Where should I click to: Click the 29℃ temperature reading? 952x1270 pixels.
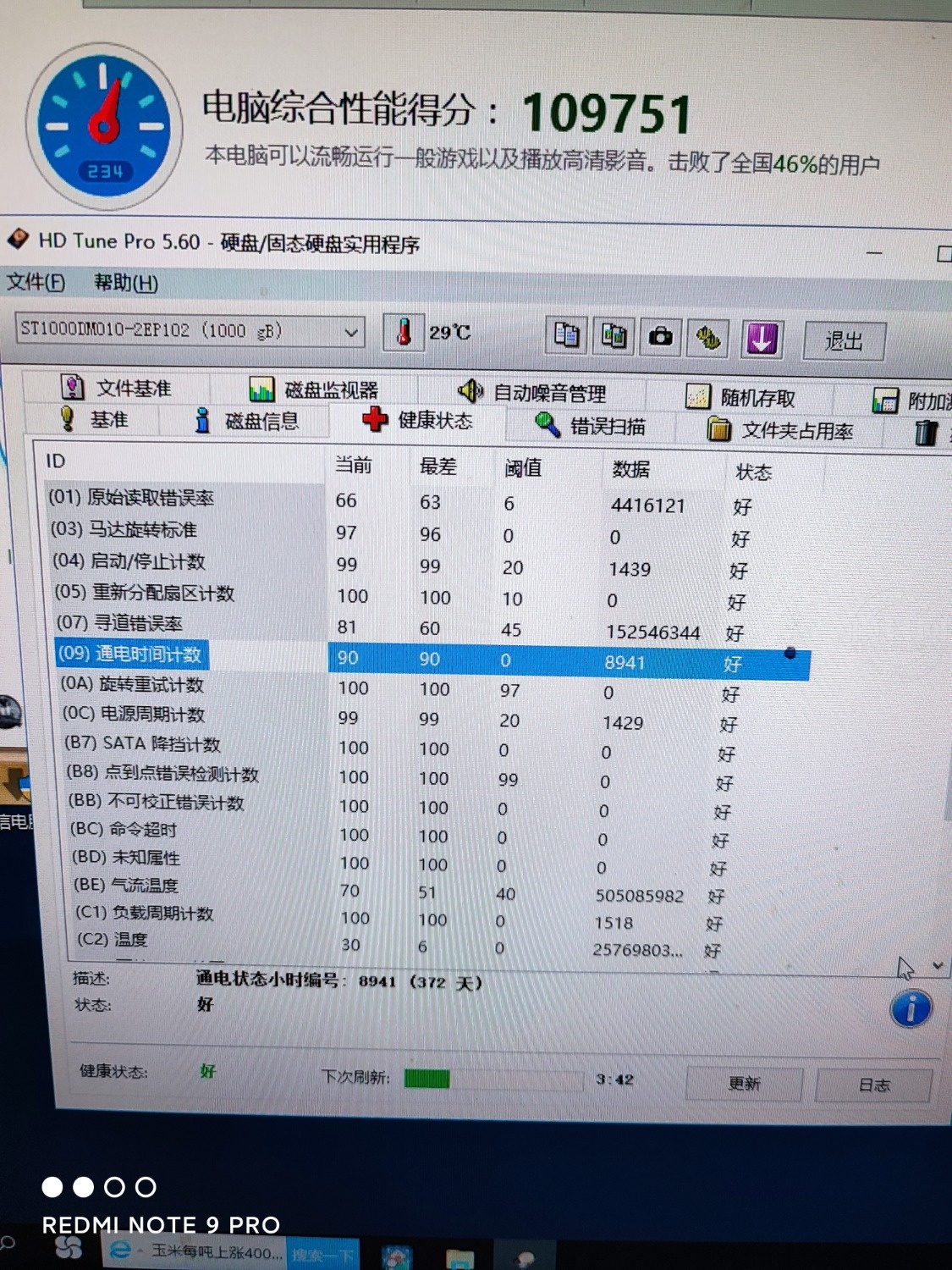click(x=448, y=333)
